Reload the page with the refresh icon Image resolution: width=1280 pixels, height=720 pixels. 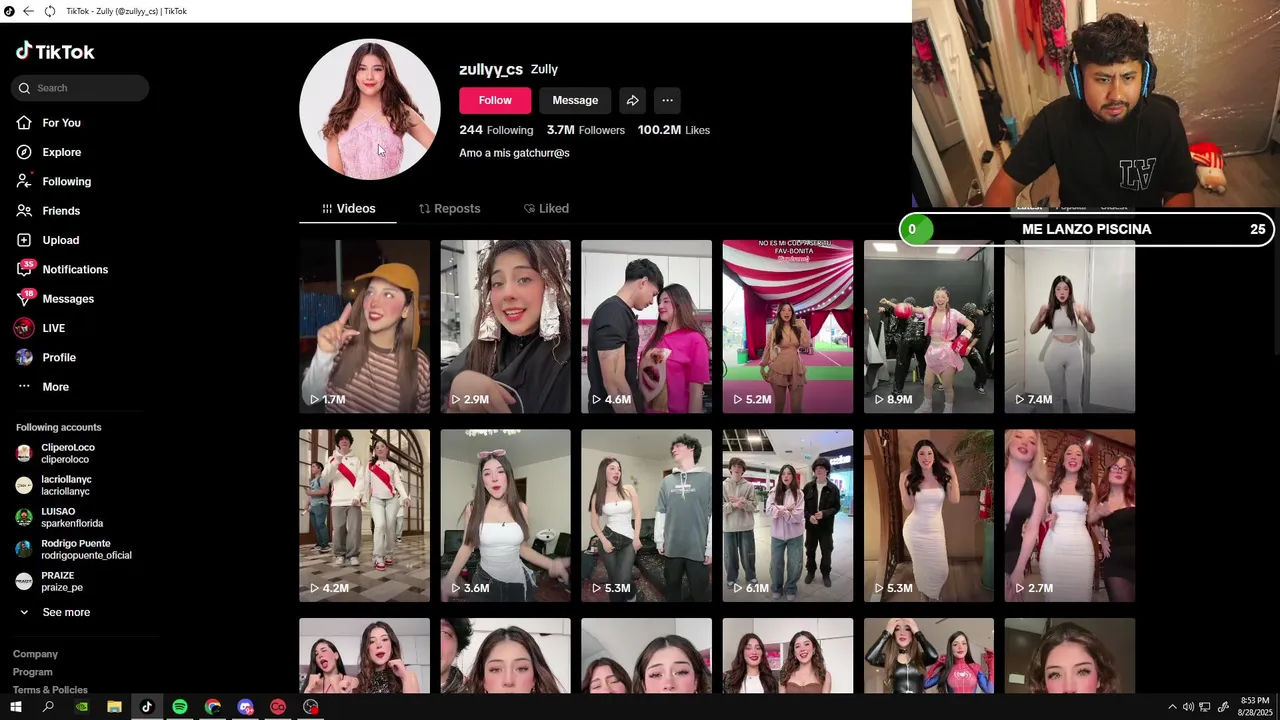(x=50, y=11)
